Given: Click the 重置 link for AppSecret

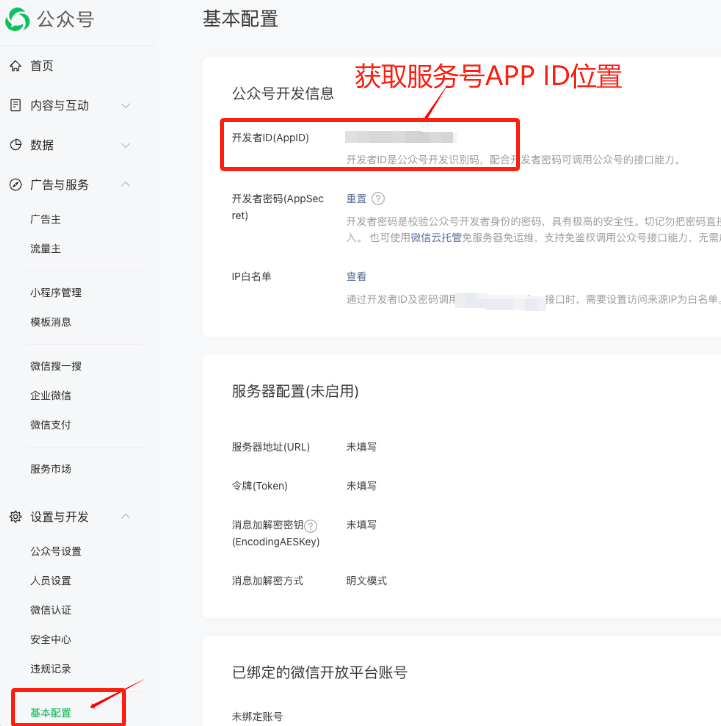Looking at the screenshot, I should pos(357,199).
